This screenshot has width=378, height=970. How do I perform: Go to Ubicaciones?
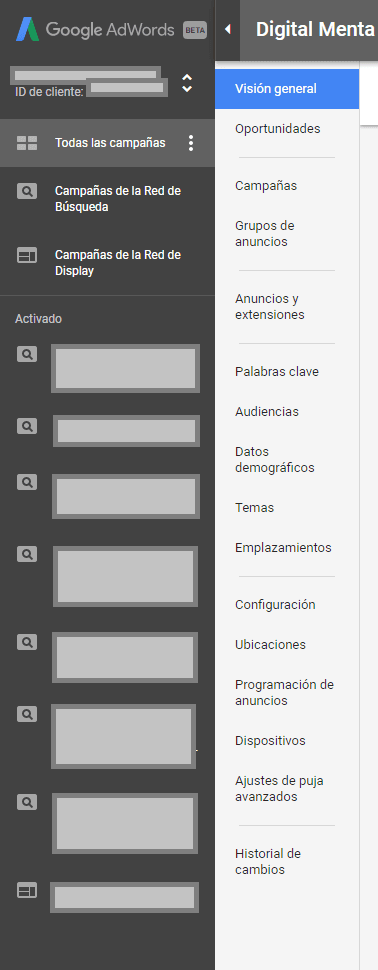click(x=270, y=645)
